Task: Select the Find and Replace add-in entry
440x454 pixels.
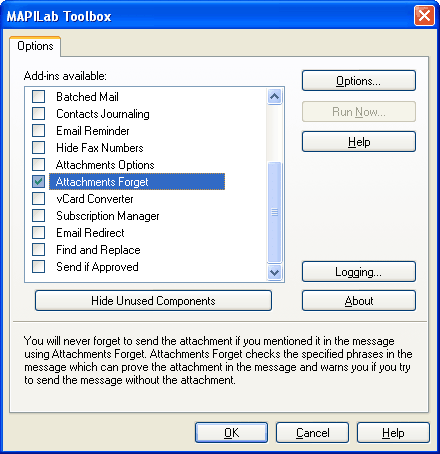Action: 98,250
